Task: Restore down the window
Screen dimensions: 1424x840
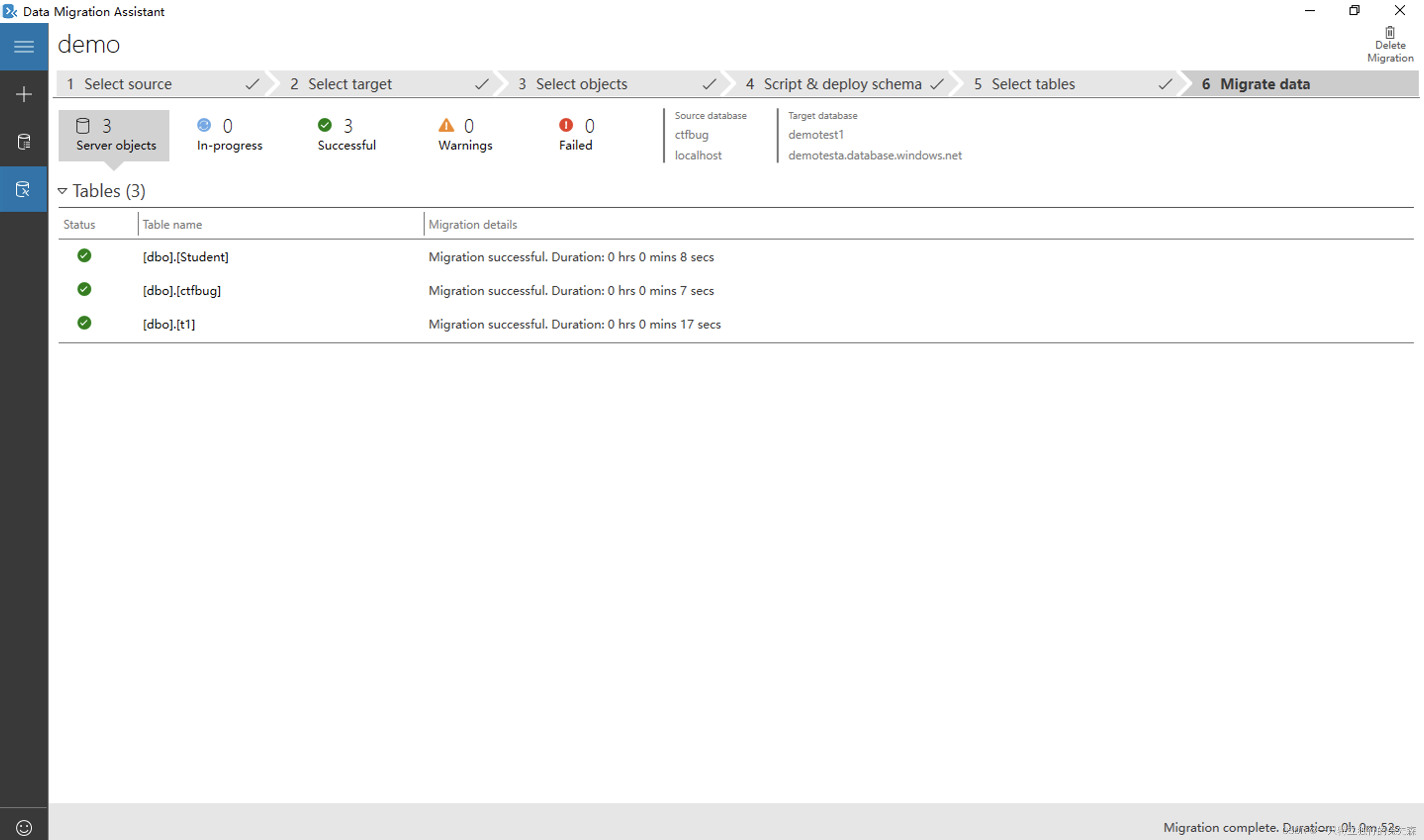Action: coord(1354,10)
